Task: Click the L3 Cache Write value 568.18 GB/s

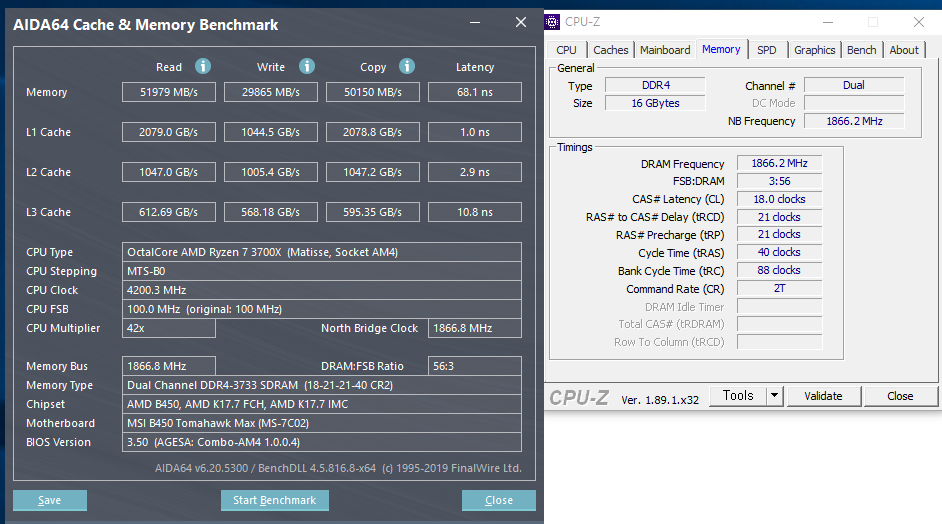Action: click(271, 212)
